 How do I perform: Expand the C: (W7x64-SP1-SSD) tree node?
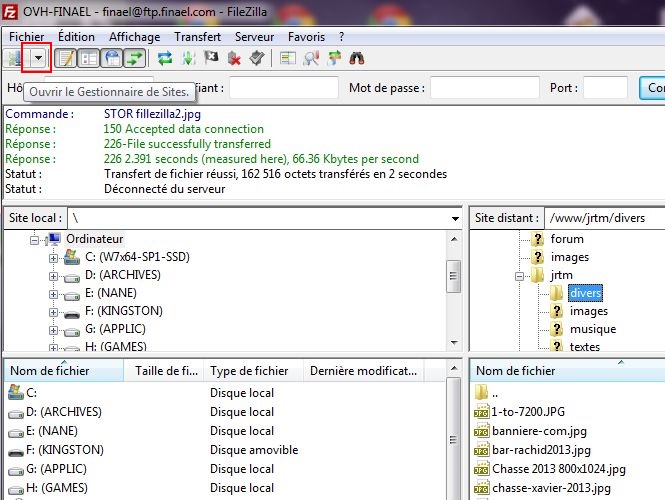click(54, 257)
